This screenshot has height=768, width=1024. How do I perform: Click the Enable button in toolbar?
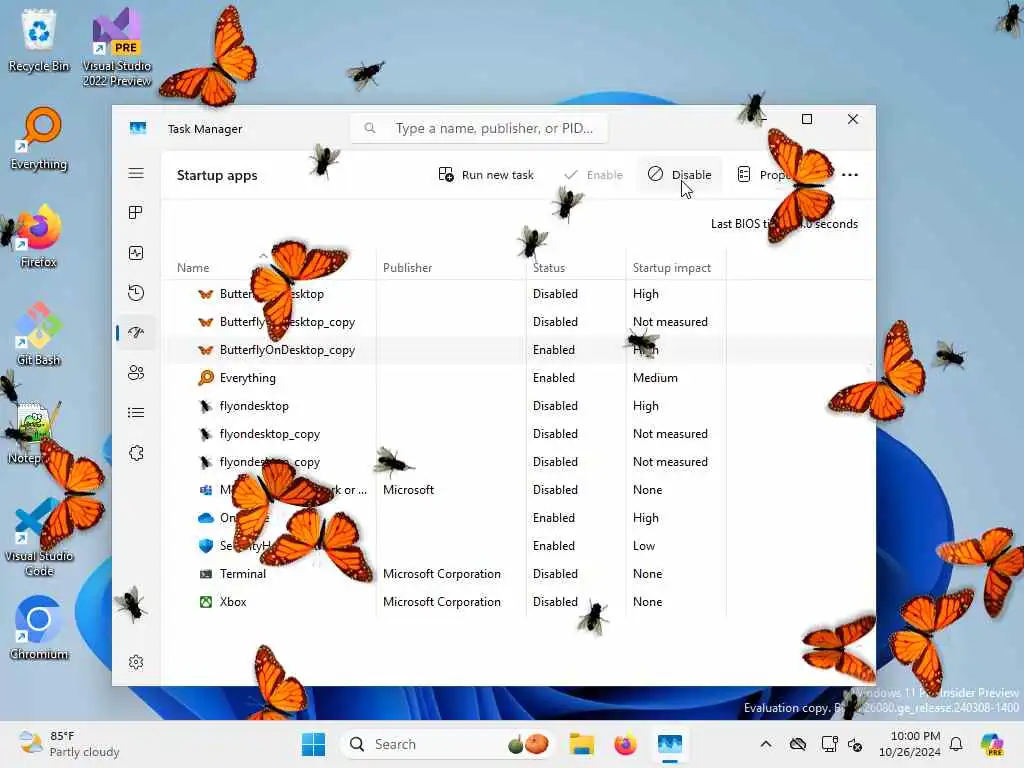[x=593, y=174]
